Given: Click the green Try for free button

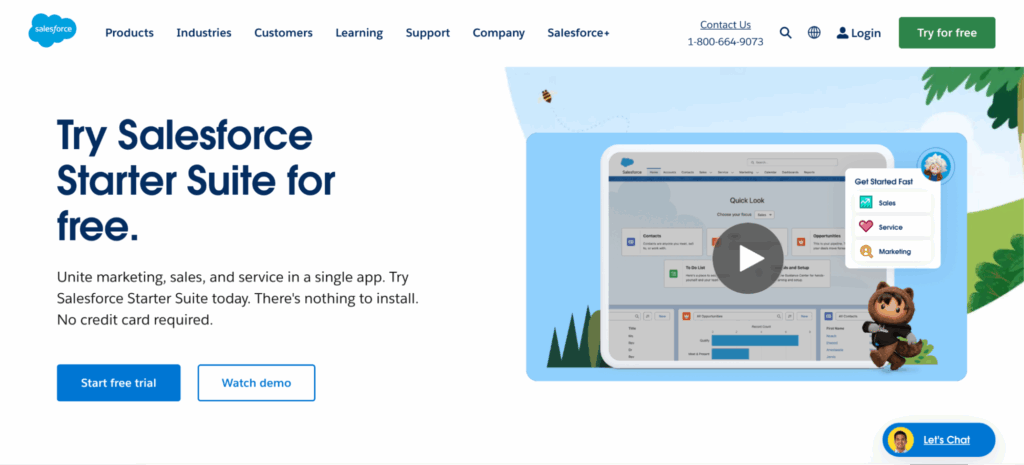Looking at the screenshot, I should [947, 33].
